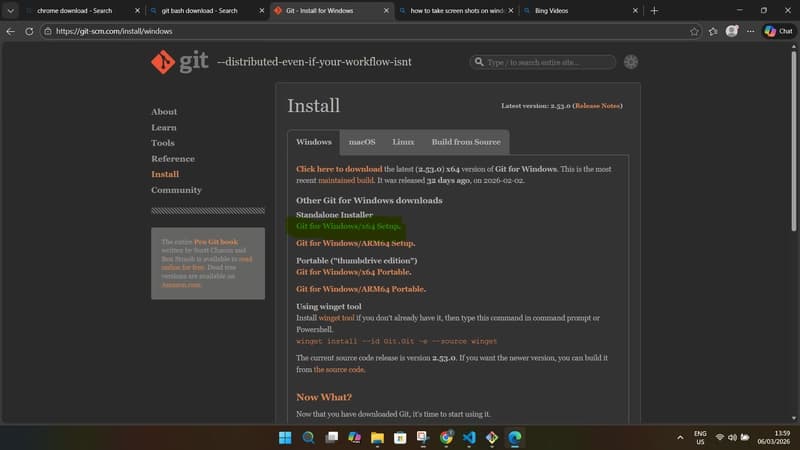Open the taskbar clock and date
The height and width of the screenshot is (450, 800).
point(773,437)
